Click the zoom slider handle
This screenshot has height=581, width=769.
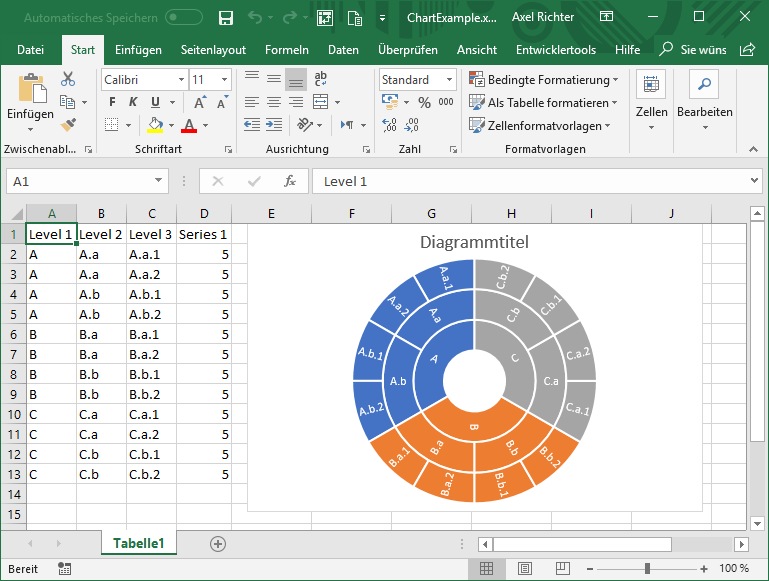tap(648, 568)
